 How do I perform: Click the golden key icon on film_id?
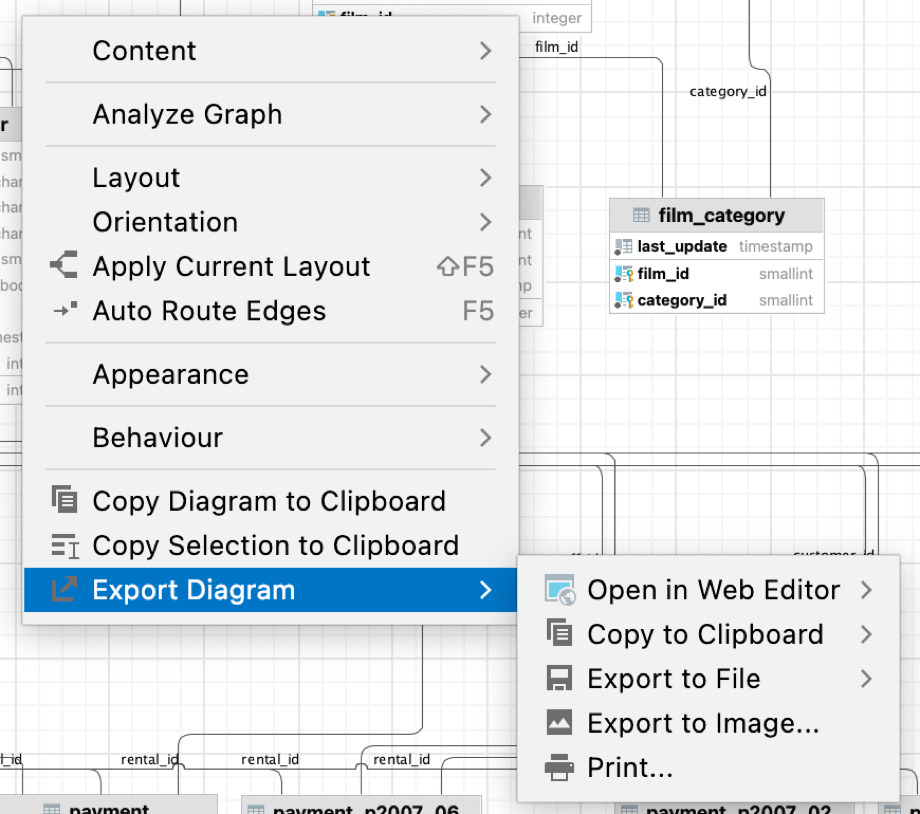[x=623, y=273]
